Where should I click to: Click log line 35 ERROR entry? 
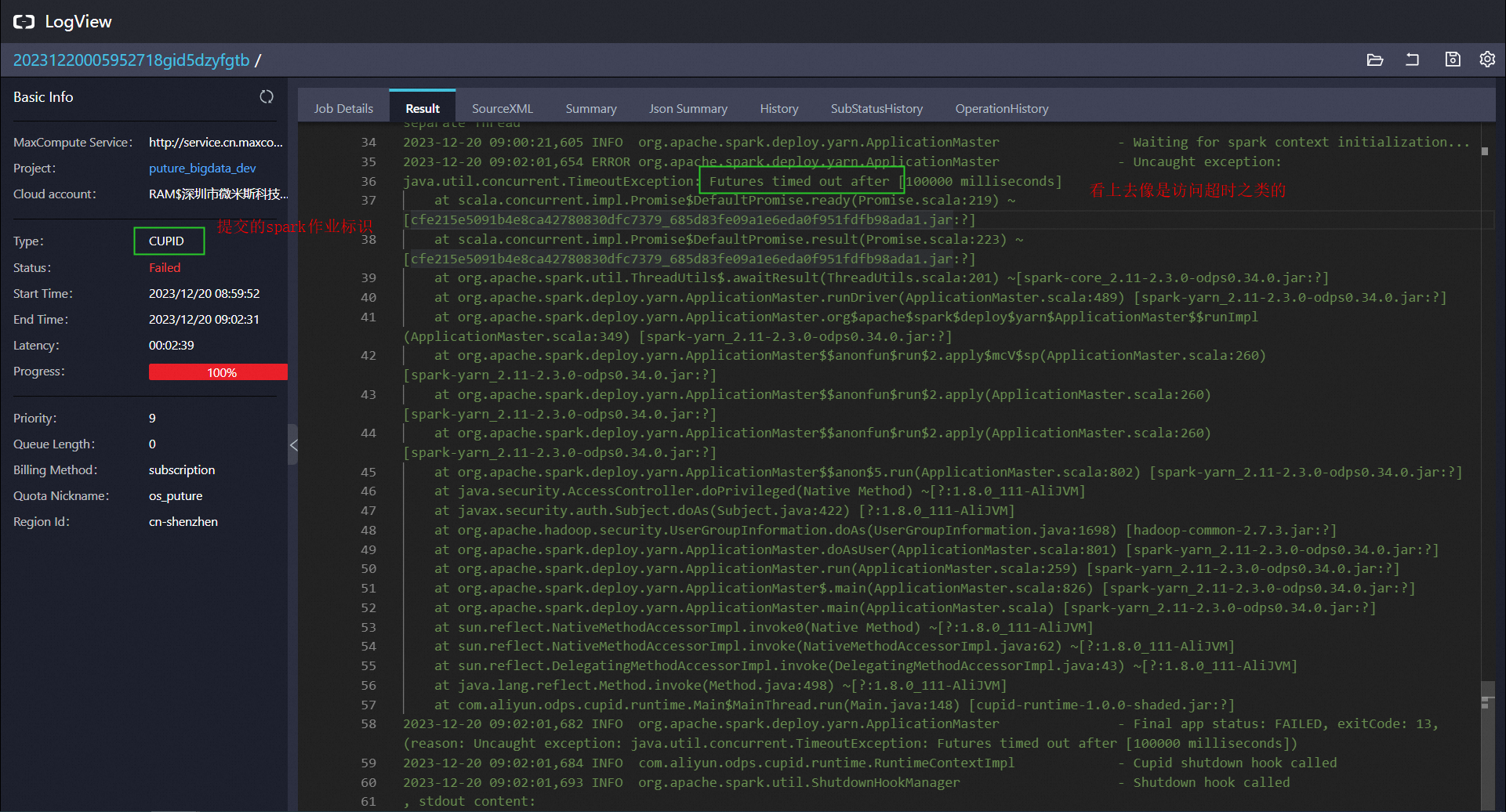[842, 162]
